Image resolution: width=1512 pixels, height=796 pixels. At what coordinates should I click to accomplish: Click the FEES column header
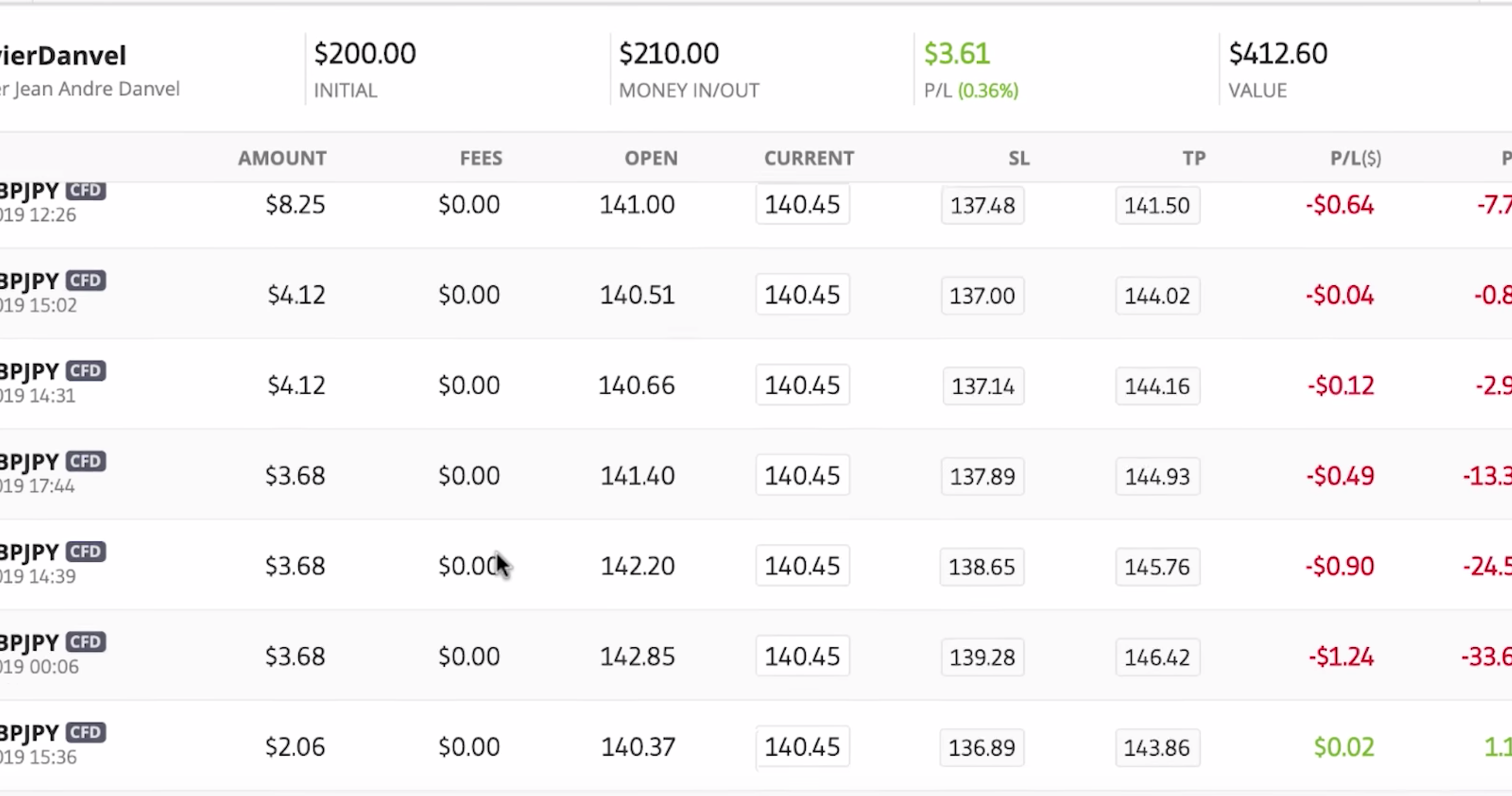[481, 158]
